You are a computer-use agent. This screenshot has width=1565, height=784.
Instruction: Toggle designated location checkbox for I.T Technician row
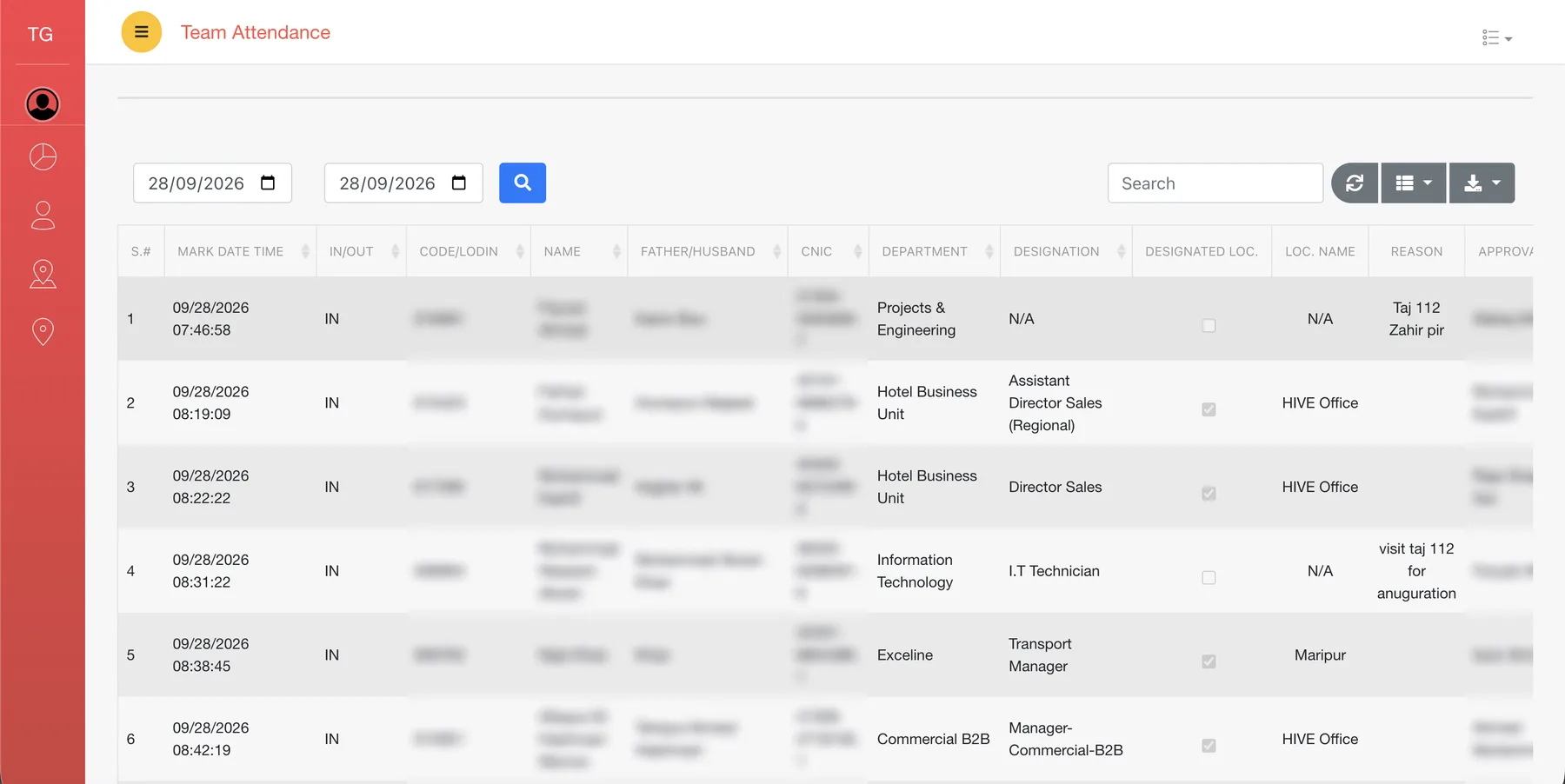pos(1209,577)
